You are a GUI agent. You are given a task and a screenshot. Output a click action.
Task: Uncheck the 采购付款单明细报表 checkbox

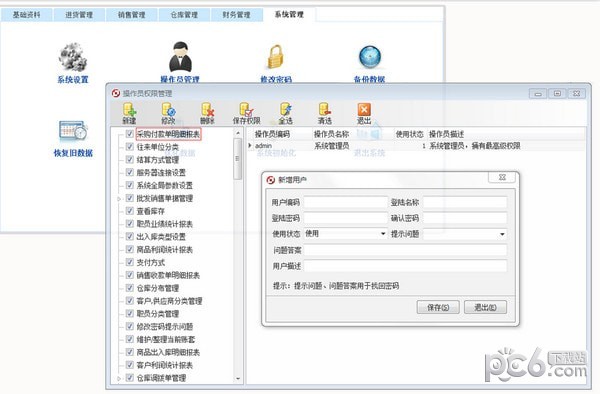tap(130, 134)
